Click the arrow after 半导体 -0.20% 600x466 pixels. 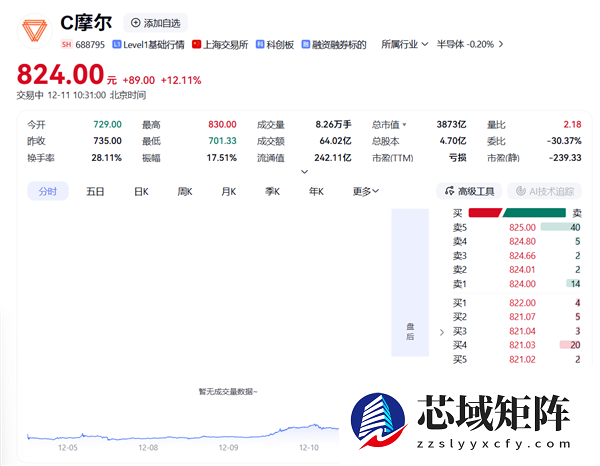501,44
